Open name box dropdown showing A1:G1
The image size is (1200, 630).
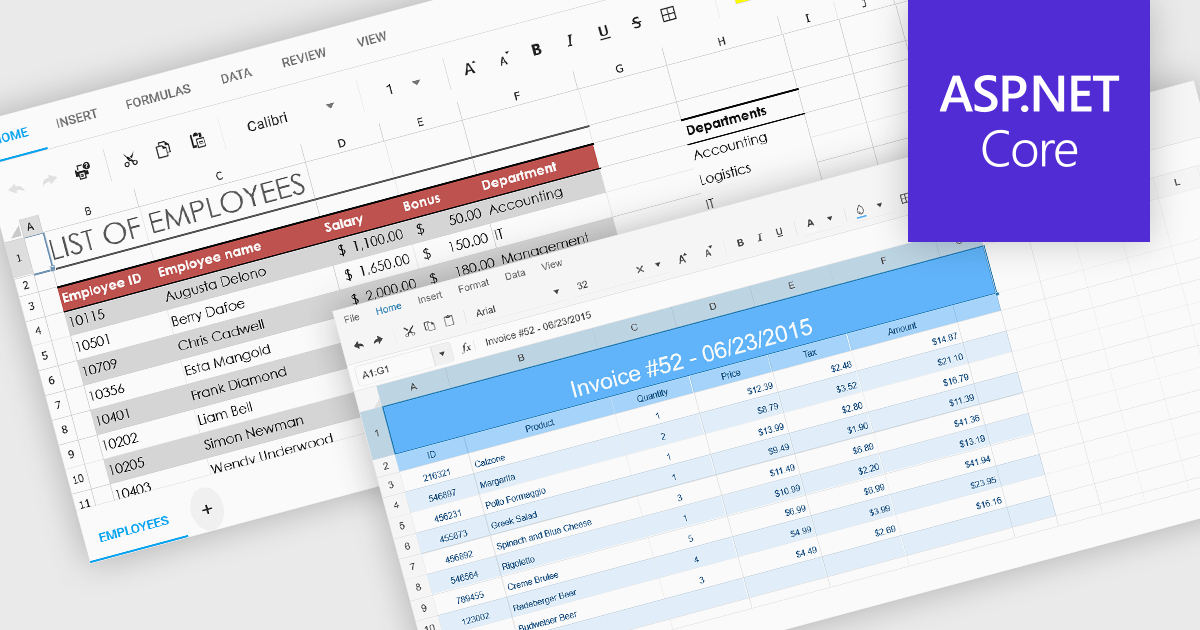443,353
